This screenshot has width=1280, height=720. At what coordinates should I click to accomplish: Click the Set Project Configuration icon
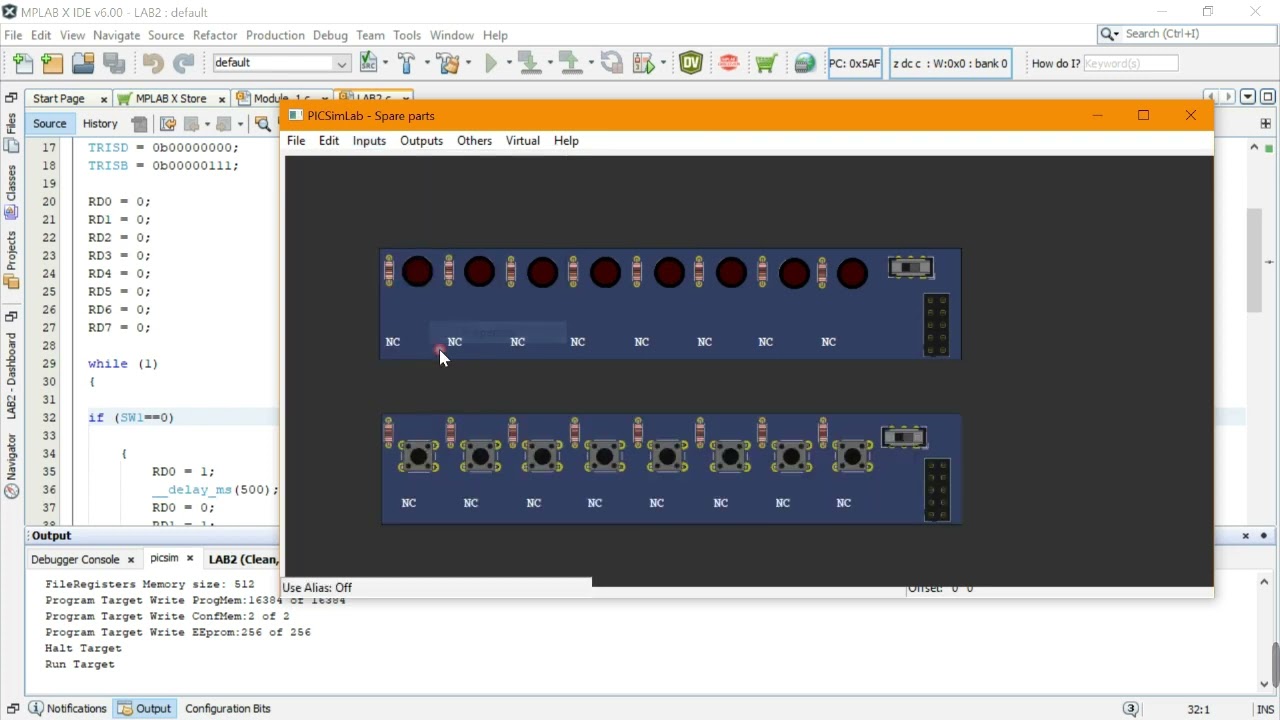pos(368,63)
